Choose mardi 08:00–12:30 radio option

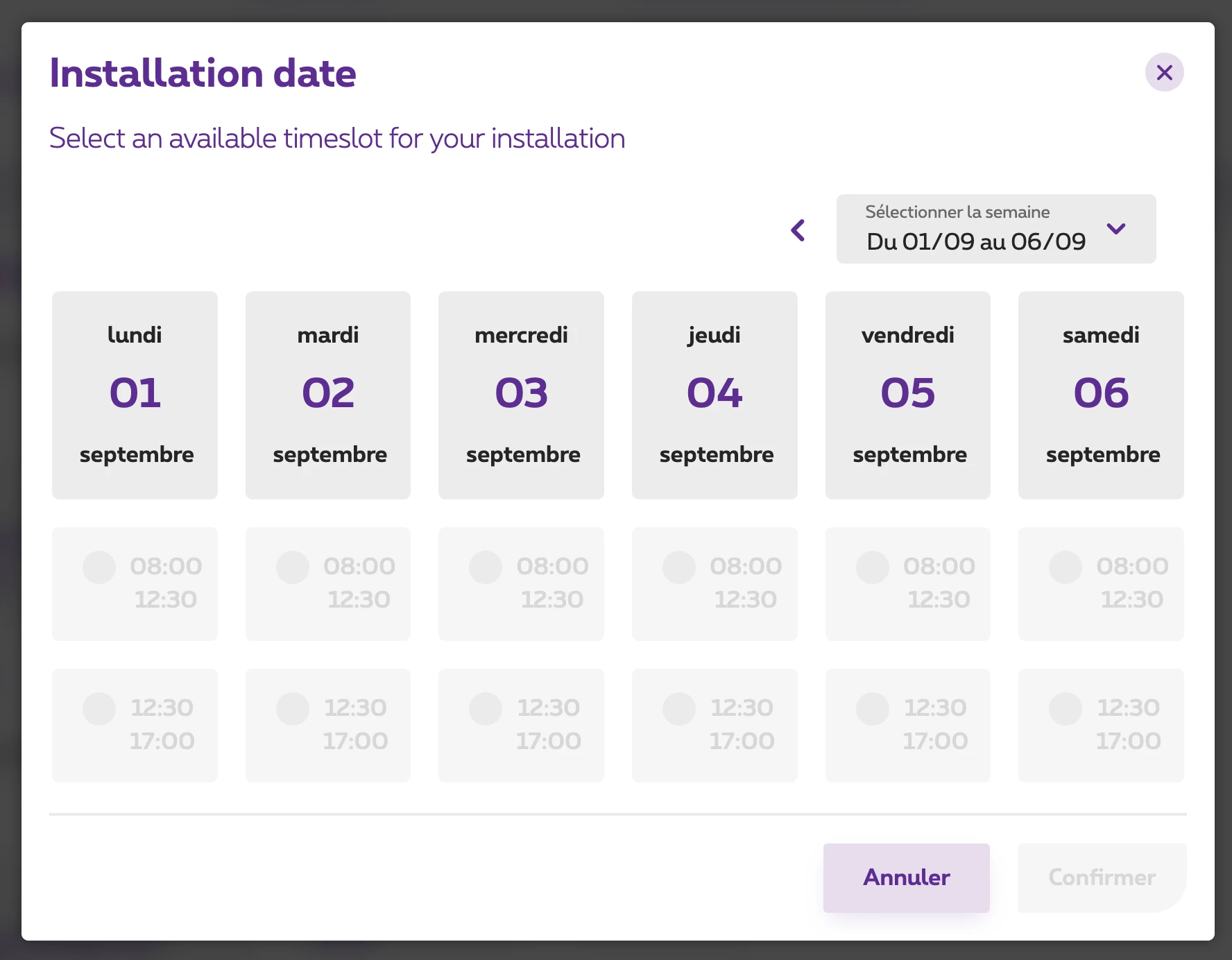(293, 567)
